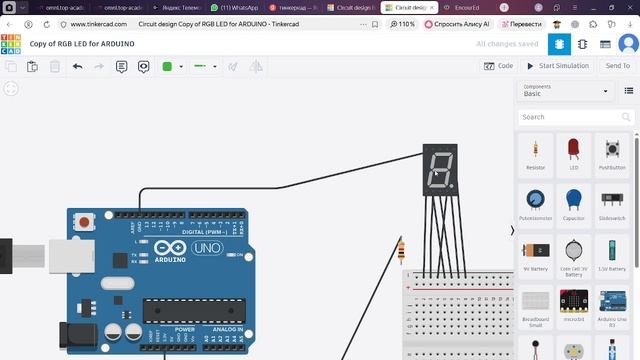Switch to EncourEd browser tab
The width and height of the screenshot is (640, 360).
(462, 7)
